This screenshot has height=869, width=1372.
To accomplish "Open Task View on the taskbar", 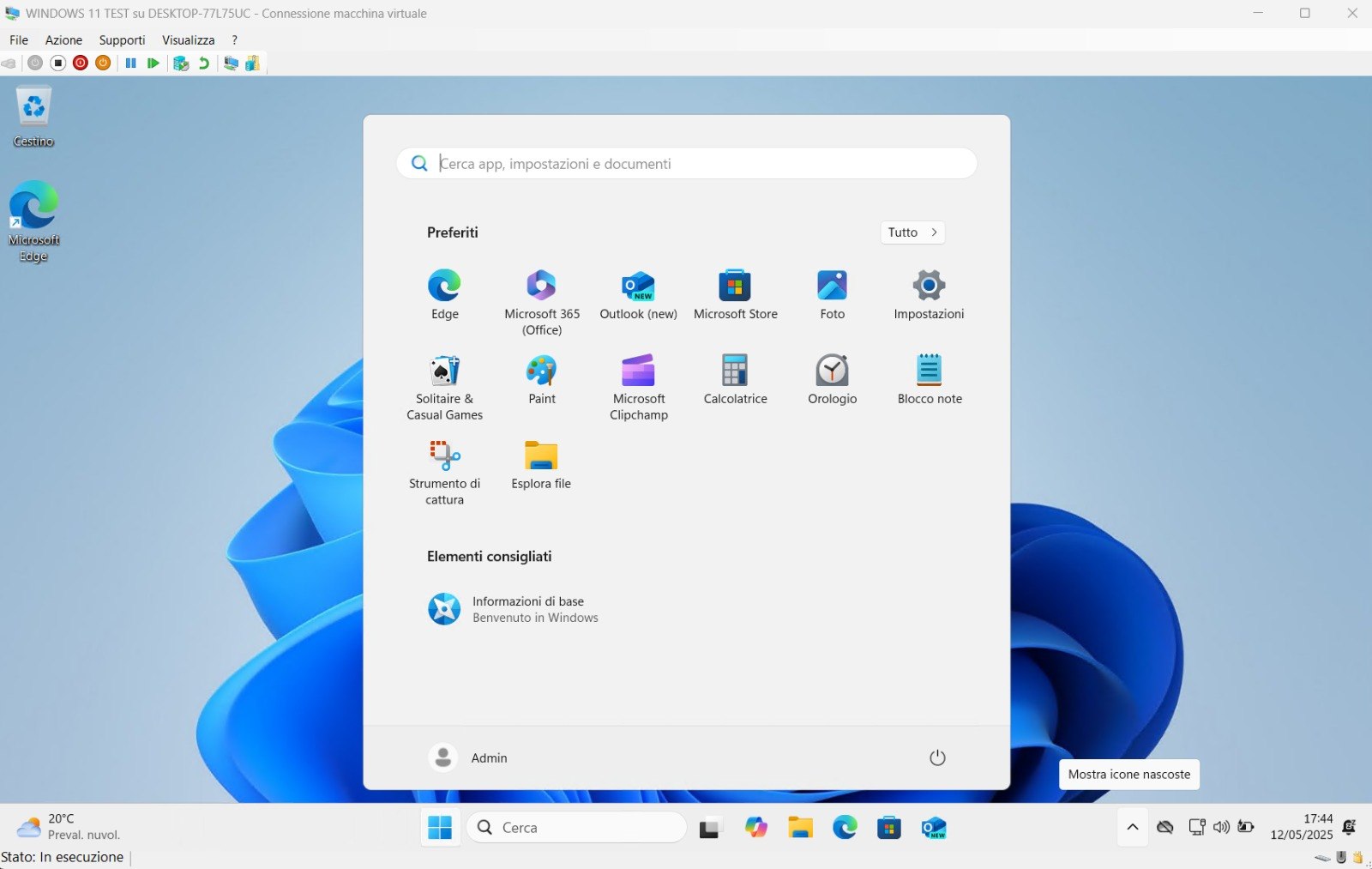I will 709,828.
